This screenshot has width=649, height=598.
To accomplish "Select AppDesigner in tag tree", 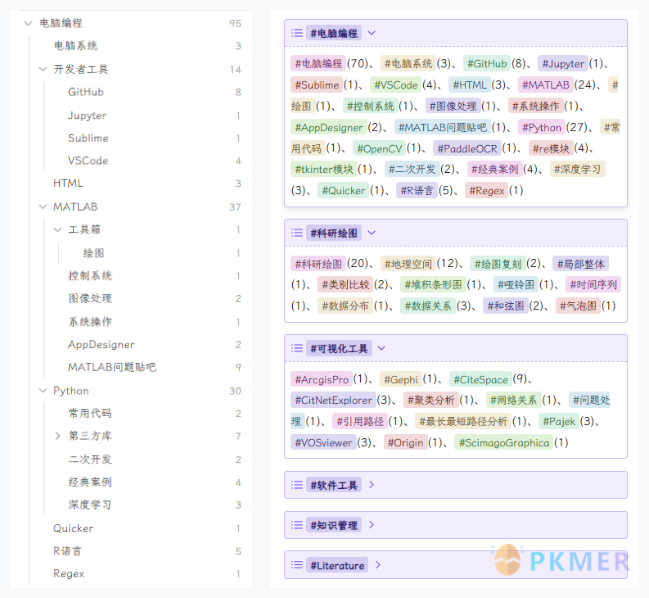I will (101, 344).
